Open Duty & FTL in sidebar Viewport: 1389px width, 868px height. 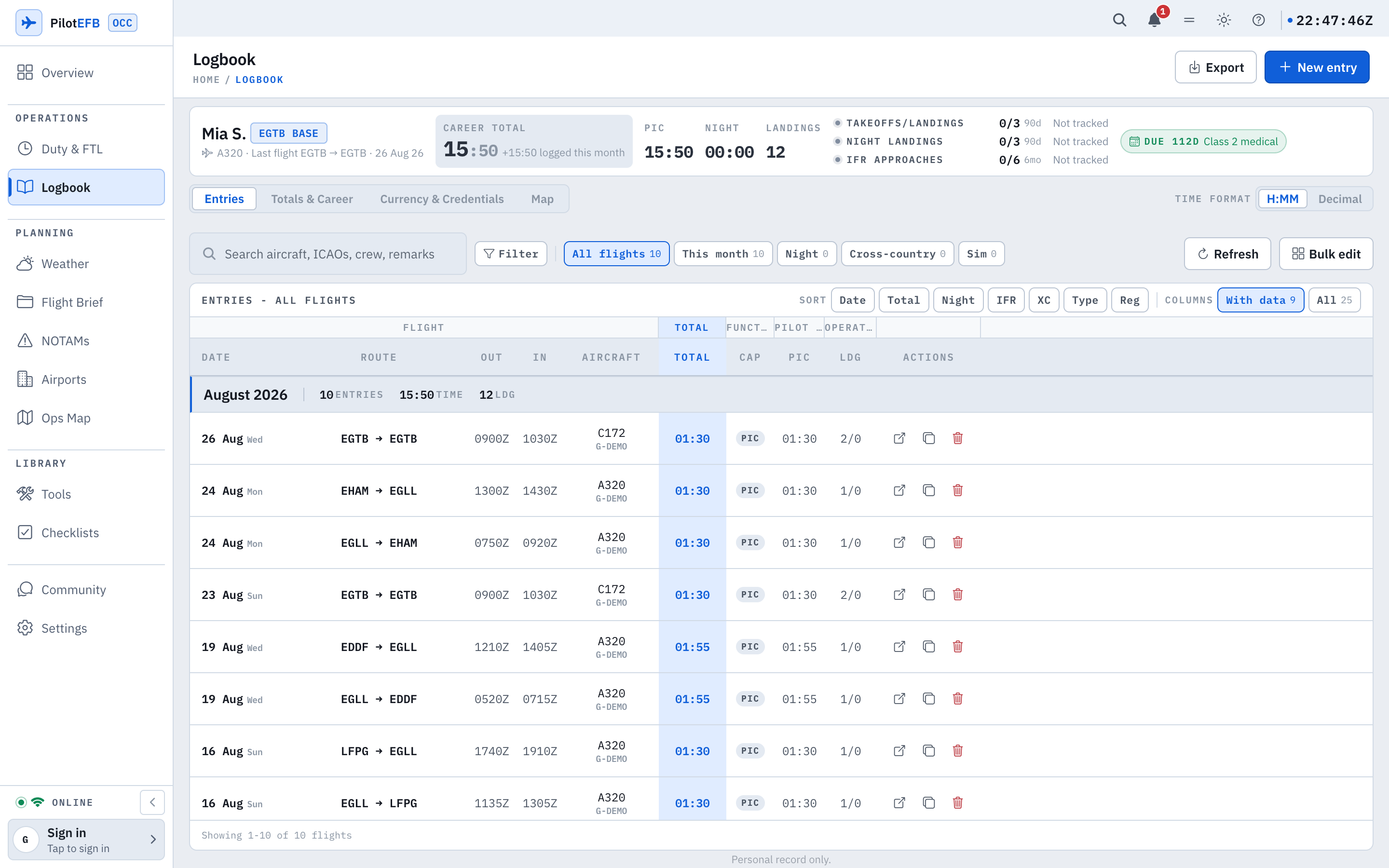point(86,149)
